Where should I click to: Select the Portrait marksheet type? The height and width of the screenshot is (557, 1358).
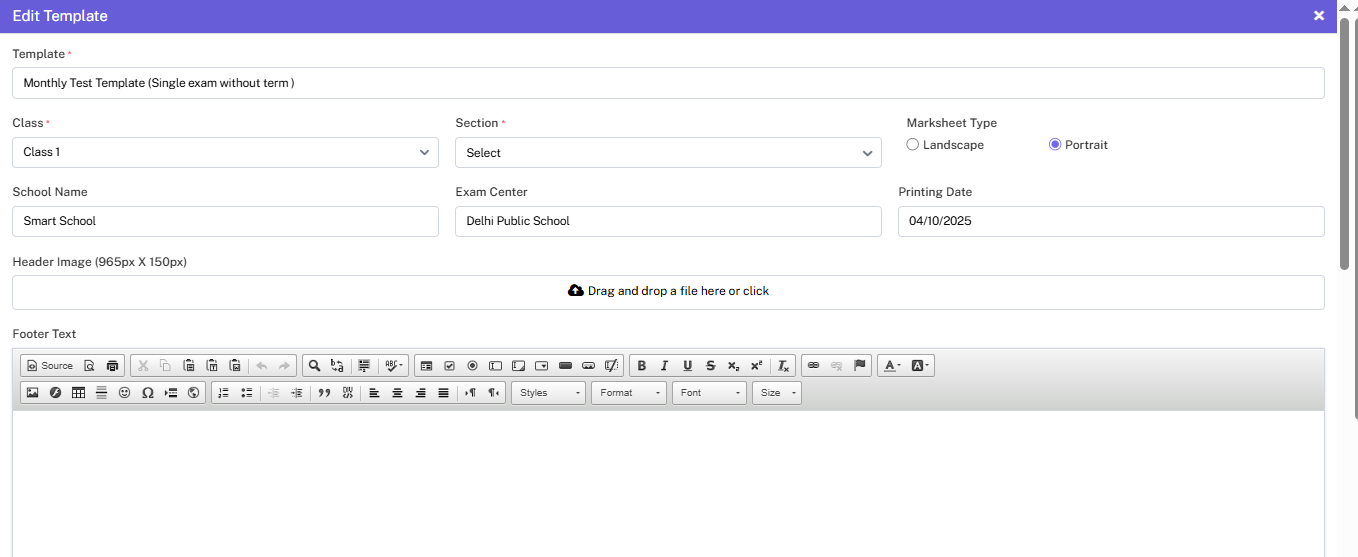(1055, 145)
